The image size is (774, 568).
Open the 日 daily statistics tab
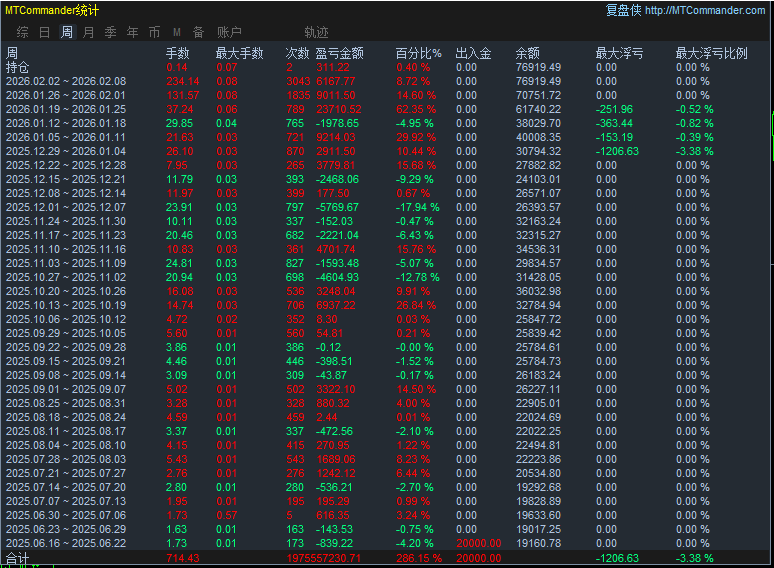click(x=44, y=32)
